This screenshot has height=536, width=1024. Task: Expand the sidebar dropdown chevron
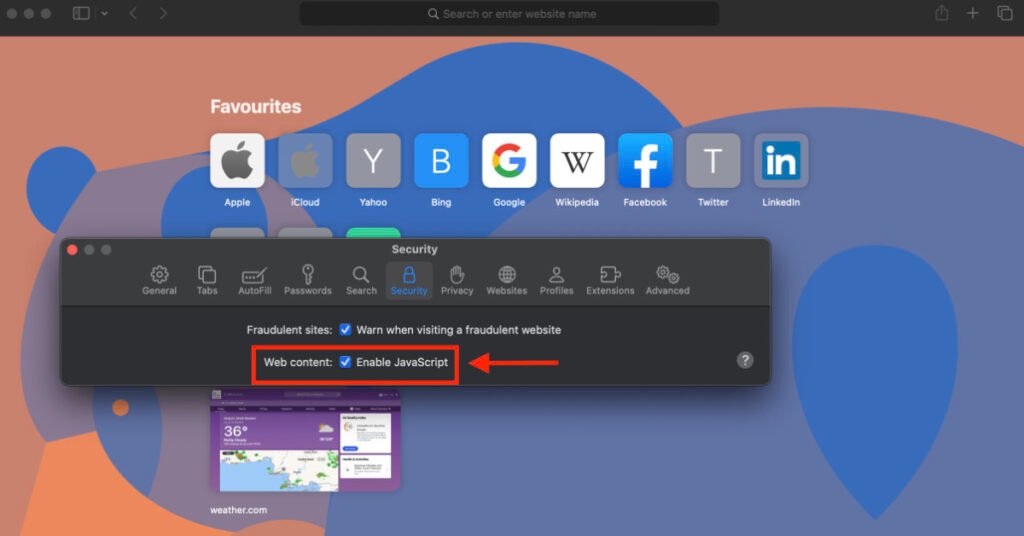tap(104, 14)
